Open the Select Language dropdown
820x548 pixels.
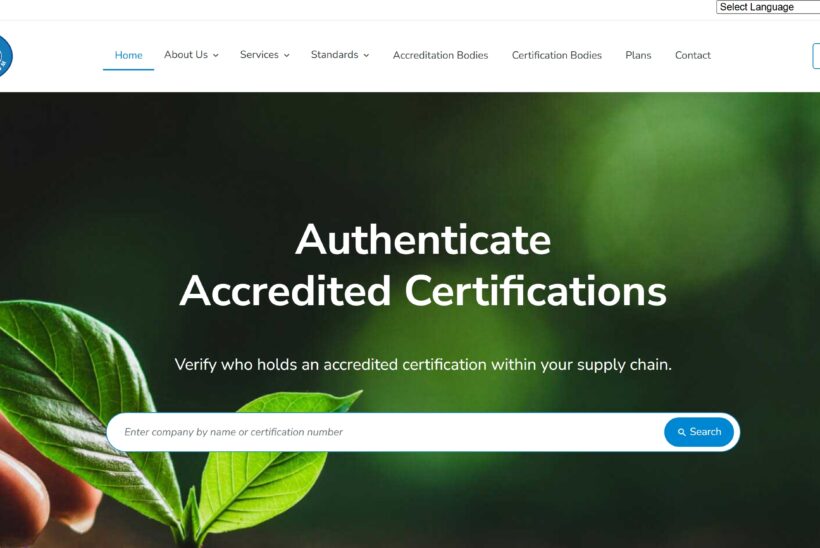768,7
